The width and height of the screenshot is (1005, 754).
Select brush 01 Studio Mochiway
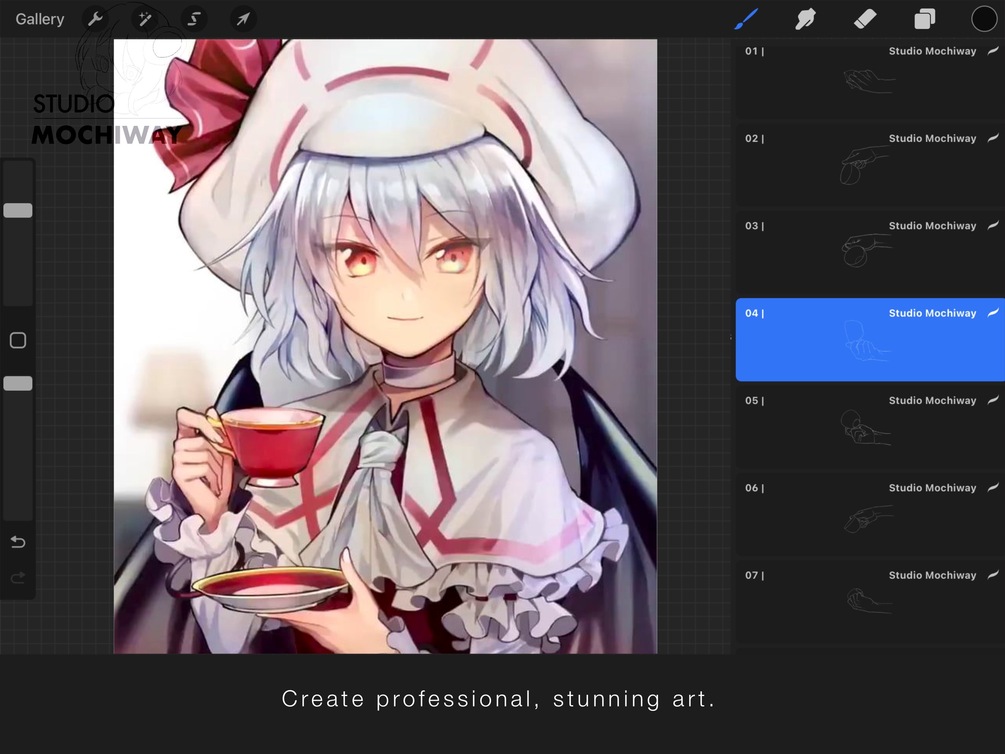pyautogui.click(x=870, y=78)
